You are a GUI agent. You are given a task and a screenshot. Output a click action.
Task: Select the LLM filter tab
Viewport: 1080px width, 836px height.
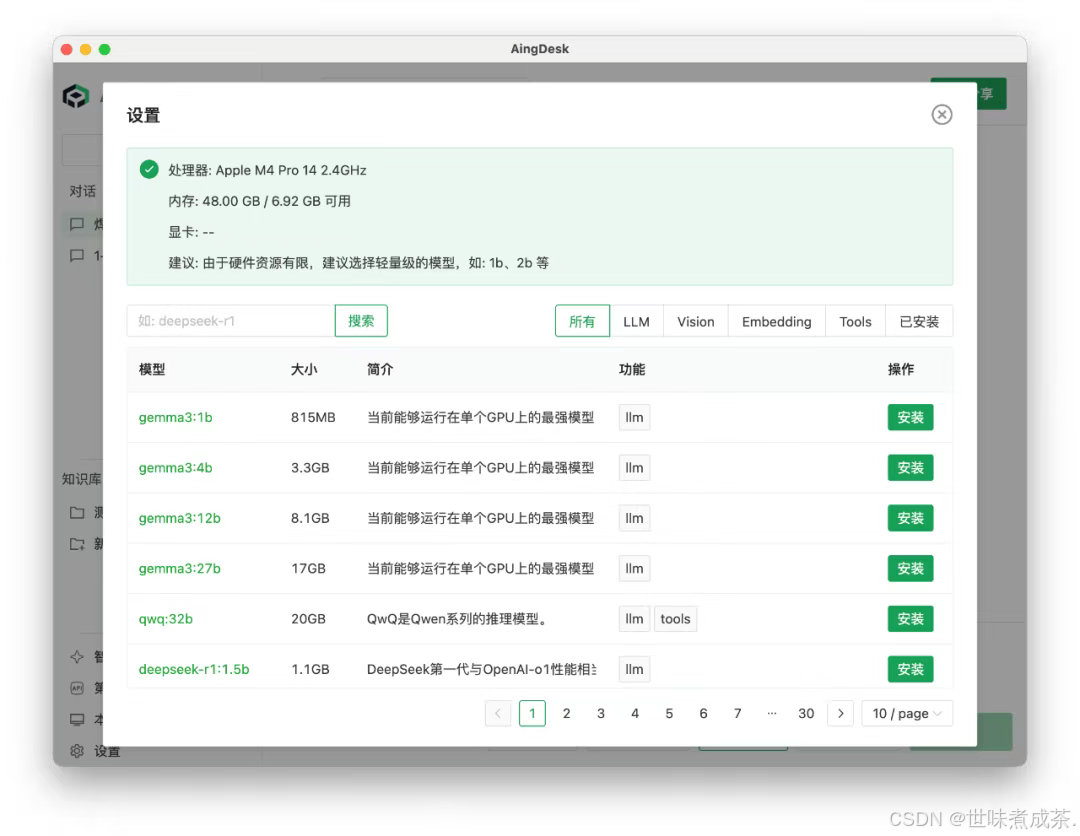tap(636, 322)
